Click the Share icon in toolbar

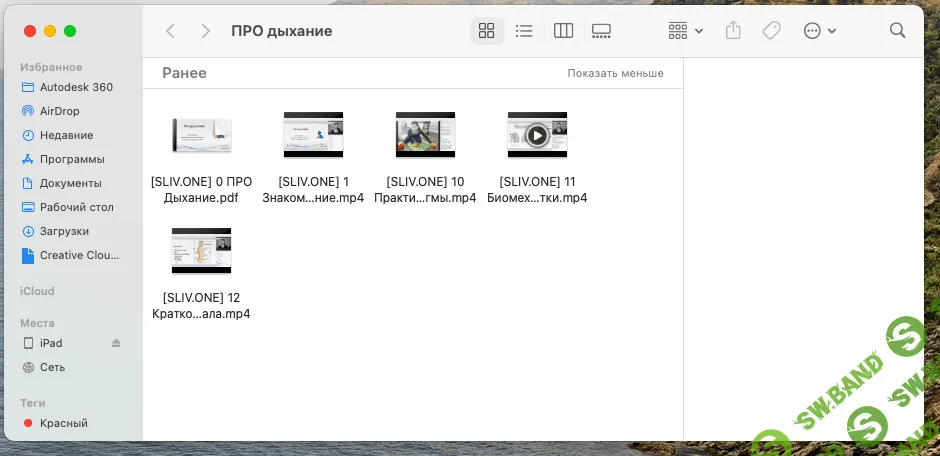point(733,31)
